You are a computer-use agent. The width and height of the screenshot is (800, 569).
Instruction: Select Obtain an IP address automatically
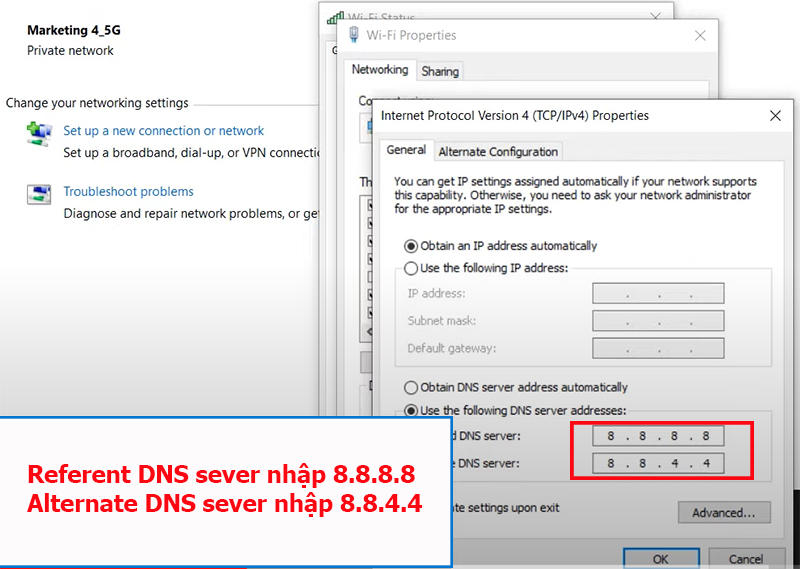coord(411,246)
